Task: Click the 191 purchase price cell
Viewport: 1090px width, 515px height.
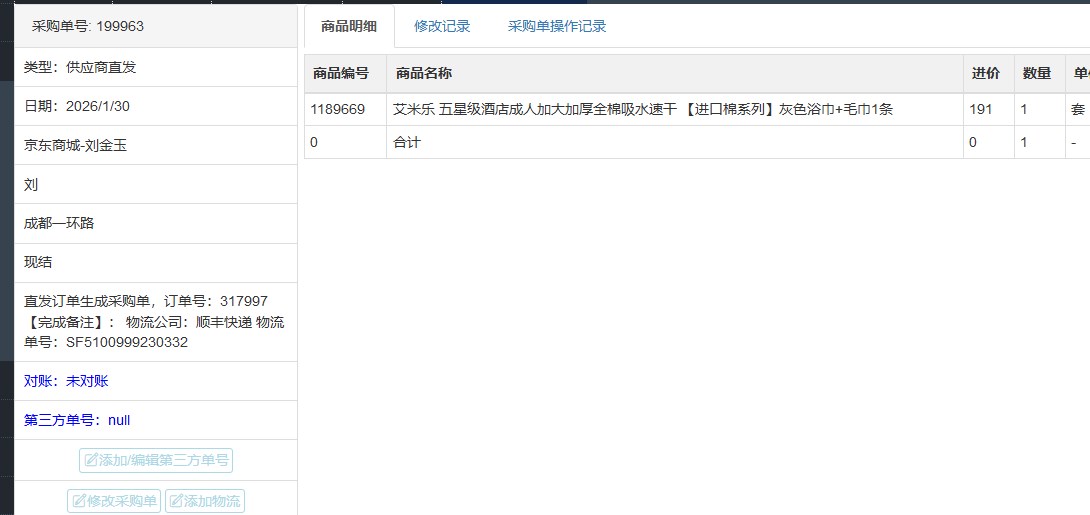Action: pos(980,110)
